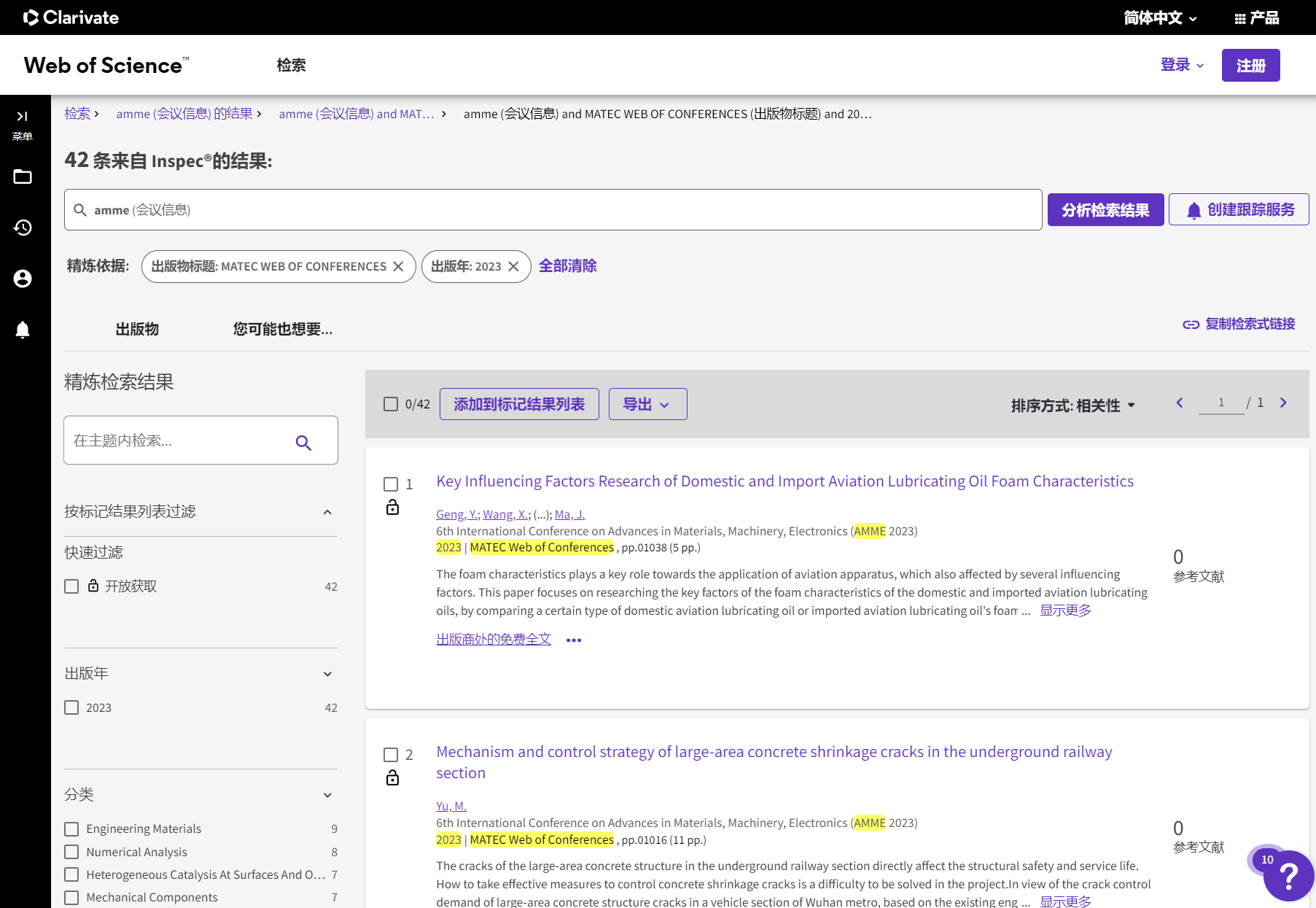Remove the MATEC WEB OF CONFERENCES filter chip
Image resolution: width=1316 pixels, height=908 pixels.
coord(398,266)
